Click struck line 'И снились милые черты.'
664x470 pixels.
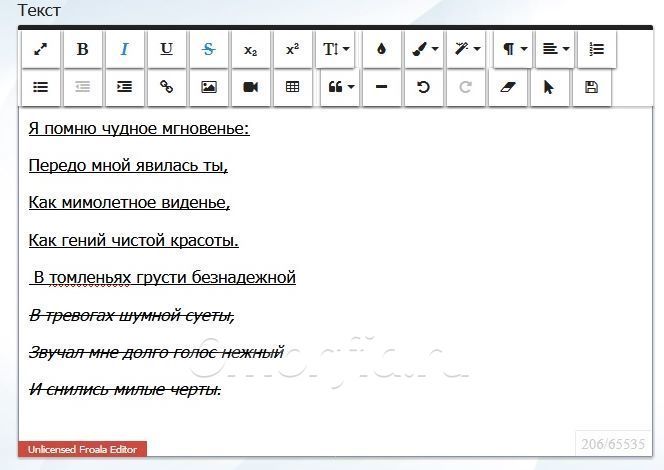click(125, 389)
